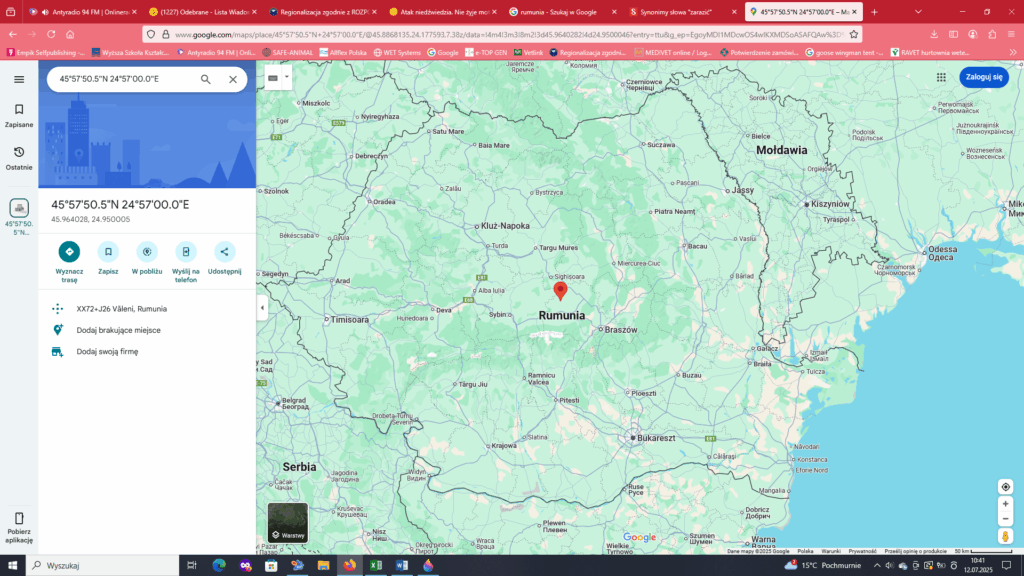
Task: Click the Zapisz save place icon
Action: (x=108, y=251)
